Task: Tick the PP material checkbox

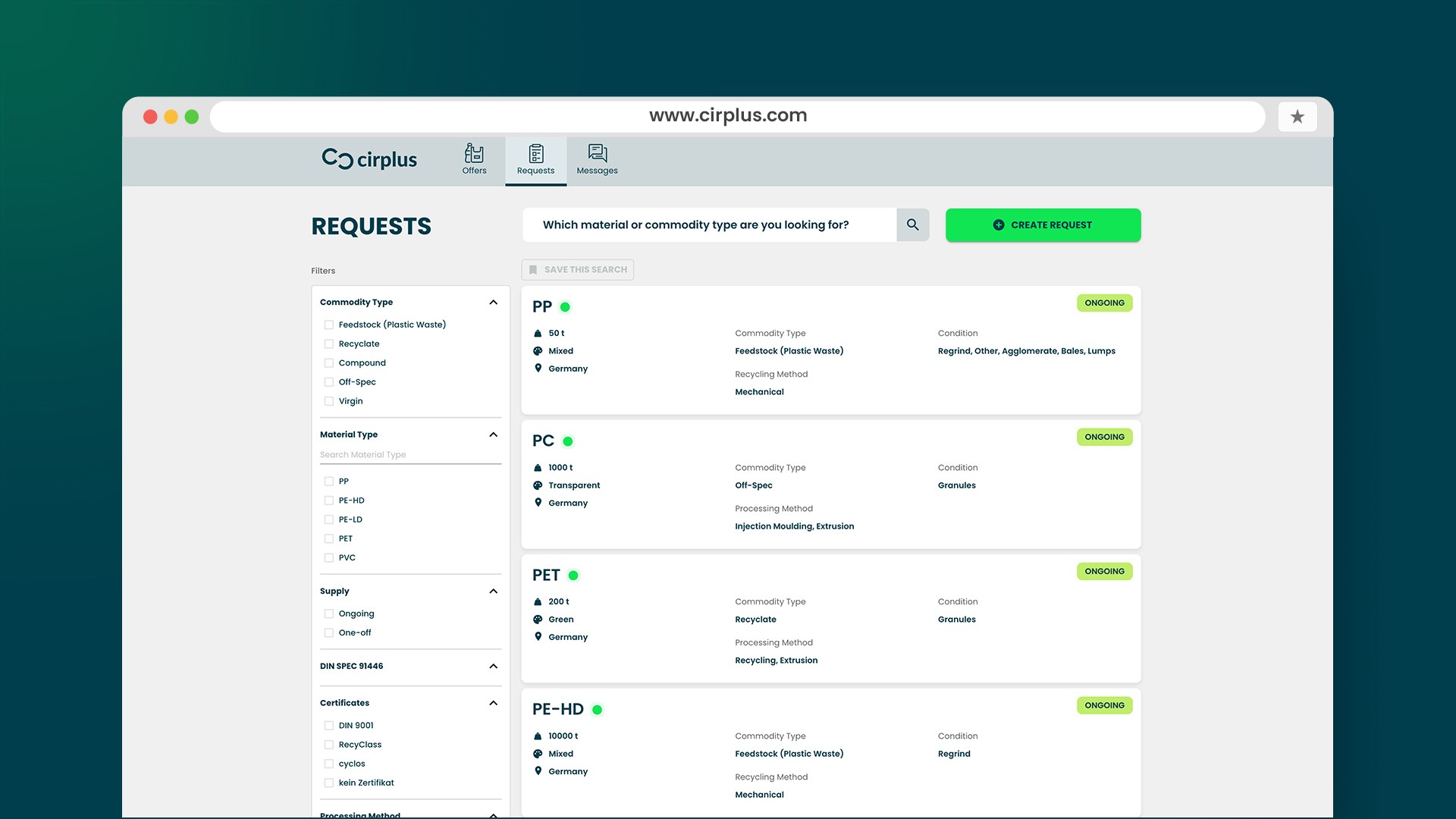Action: pos(329,482)
